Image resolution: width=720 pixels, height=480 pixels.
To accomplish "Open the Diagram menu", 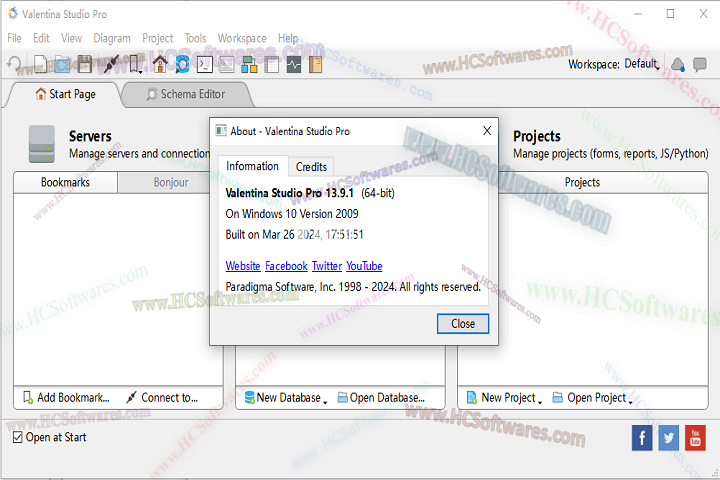I will pyautogui.click(x=112, y=38).
